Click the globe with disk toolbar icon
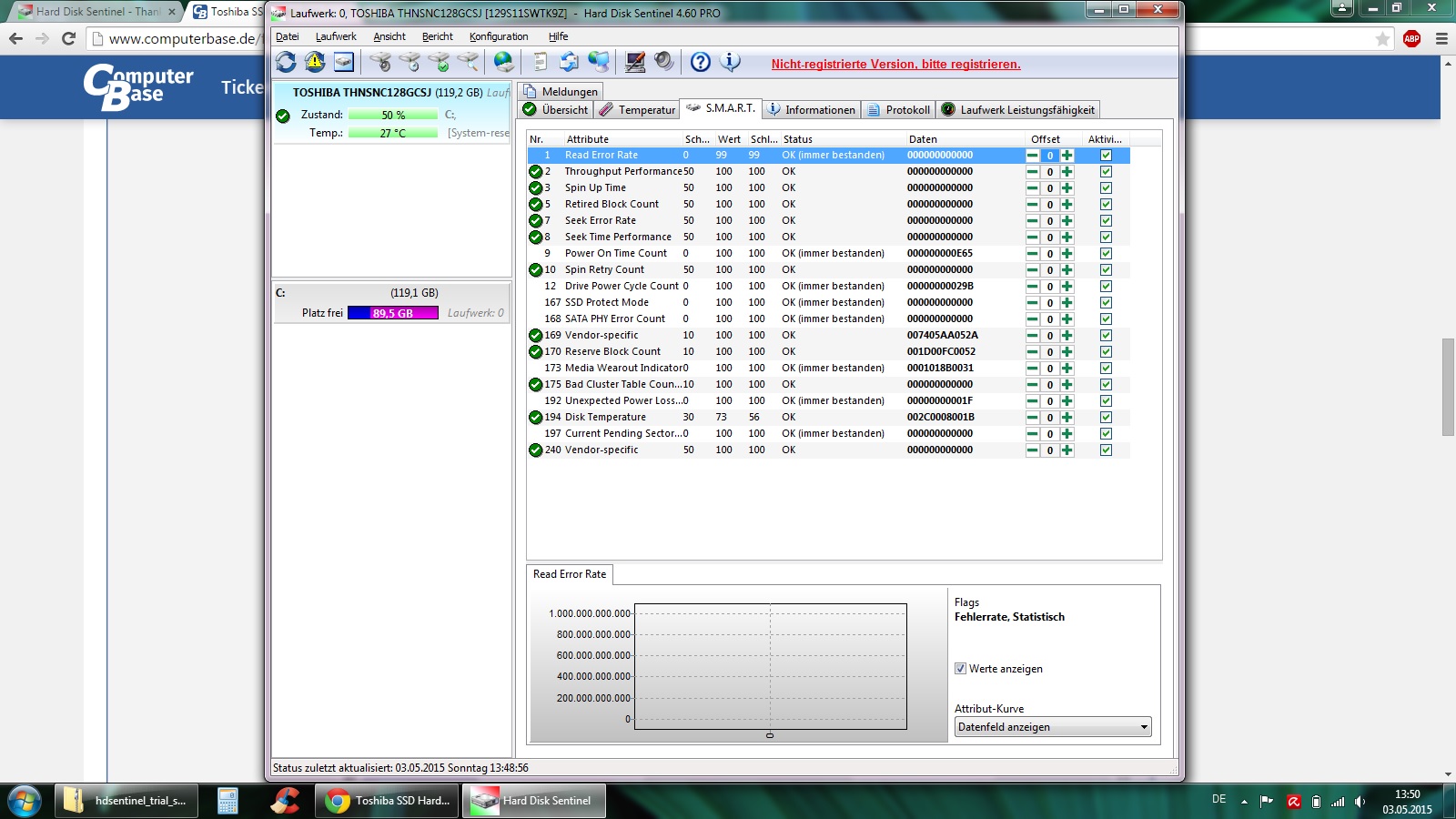The height and width of the screenshot is (819, 1456). [x=503, y=62]
